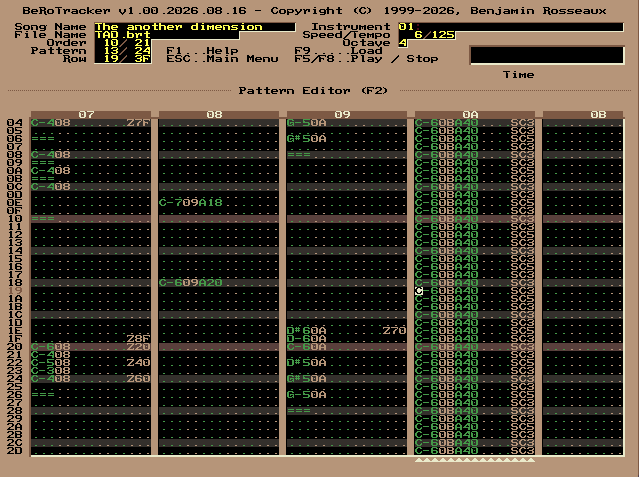Viewport: 639px width, 477px height.
Task: Click the cursor cell at row 19, channel 0A
Action: [x=419, y=291]
